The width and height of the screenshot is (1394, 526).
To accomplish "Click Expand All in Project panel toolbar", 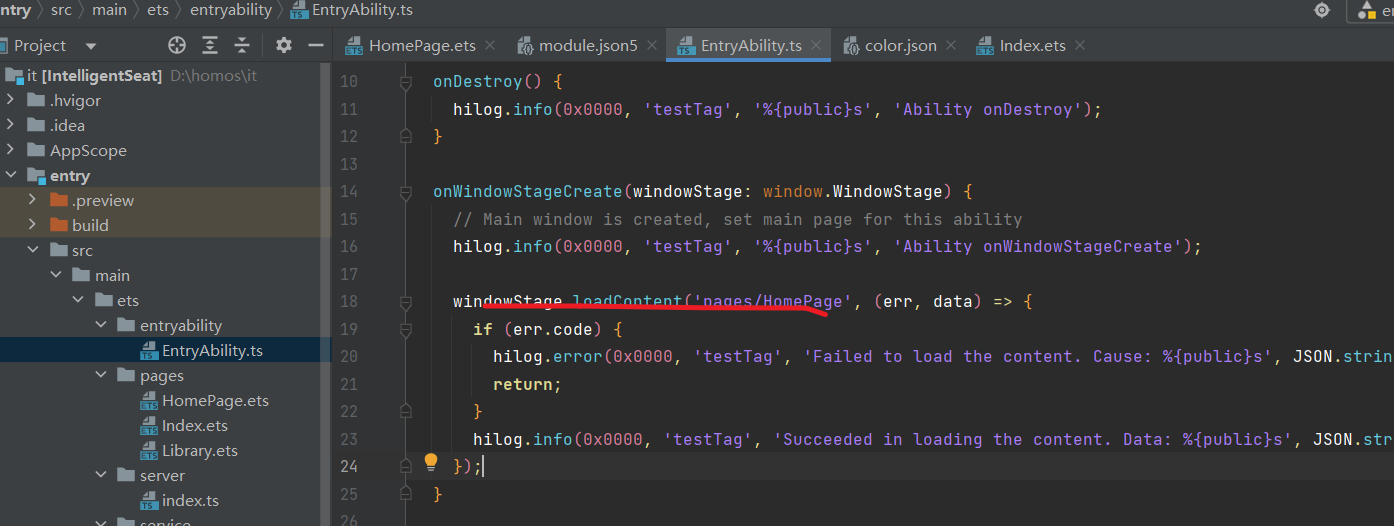I will click(210, 45).
